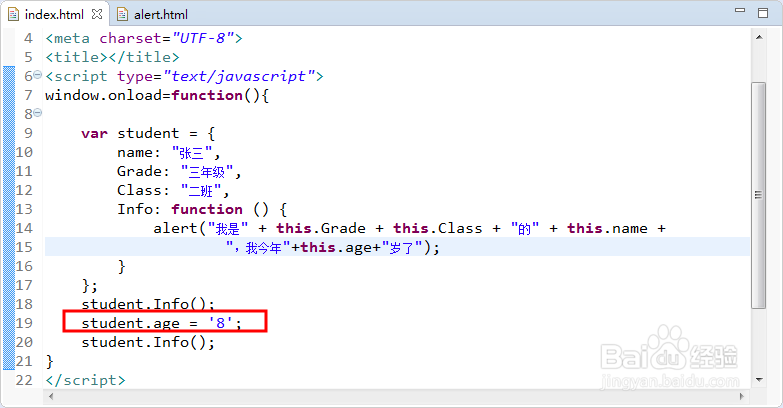Click line number 19 in the gutter
This screenshot has height=408, width=783.
(24, 323)
